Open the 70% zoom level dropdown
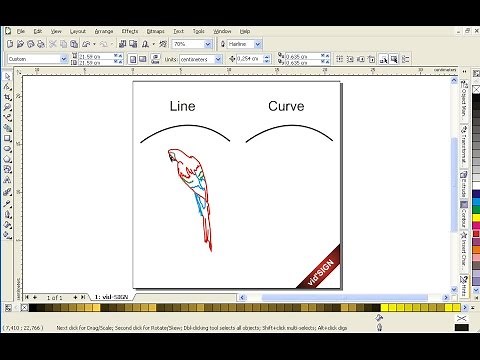Image resolution: width=480 pixels, height=360 pixels. point(208,44)
